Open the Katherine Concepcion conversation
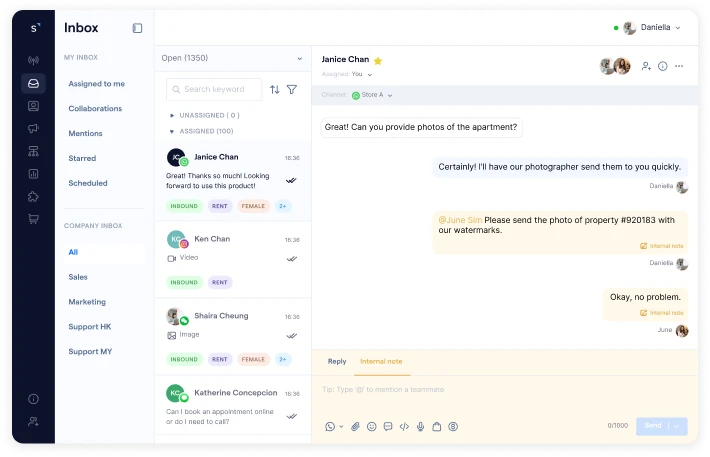Screen dimensions: 710x457 [x=233, y=406]
